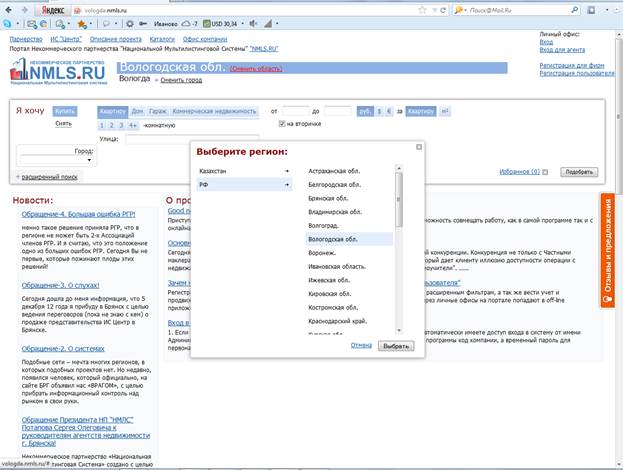Select the Квартиру property tab beside Дом
The image size is (623, 470).
pyautogui.click(x=112, y=112)
